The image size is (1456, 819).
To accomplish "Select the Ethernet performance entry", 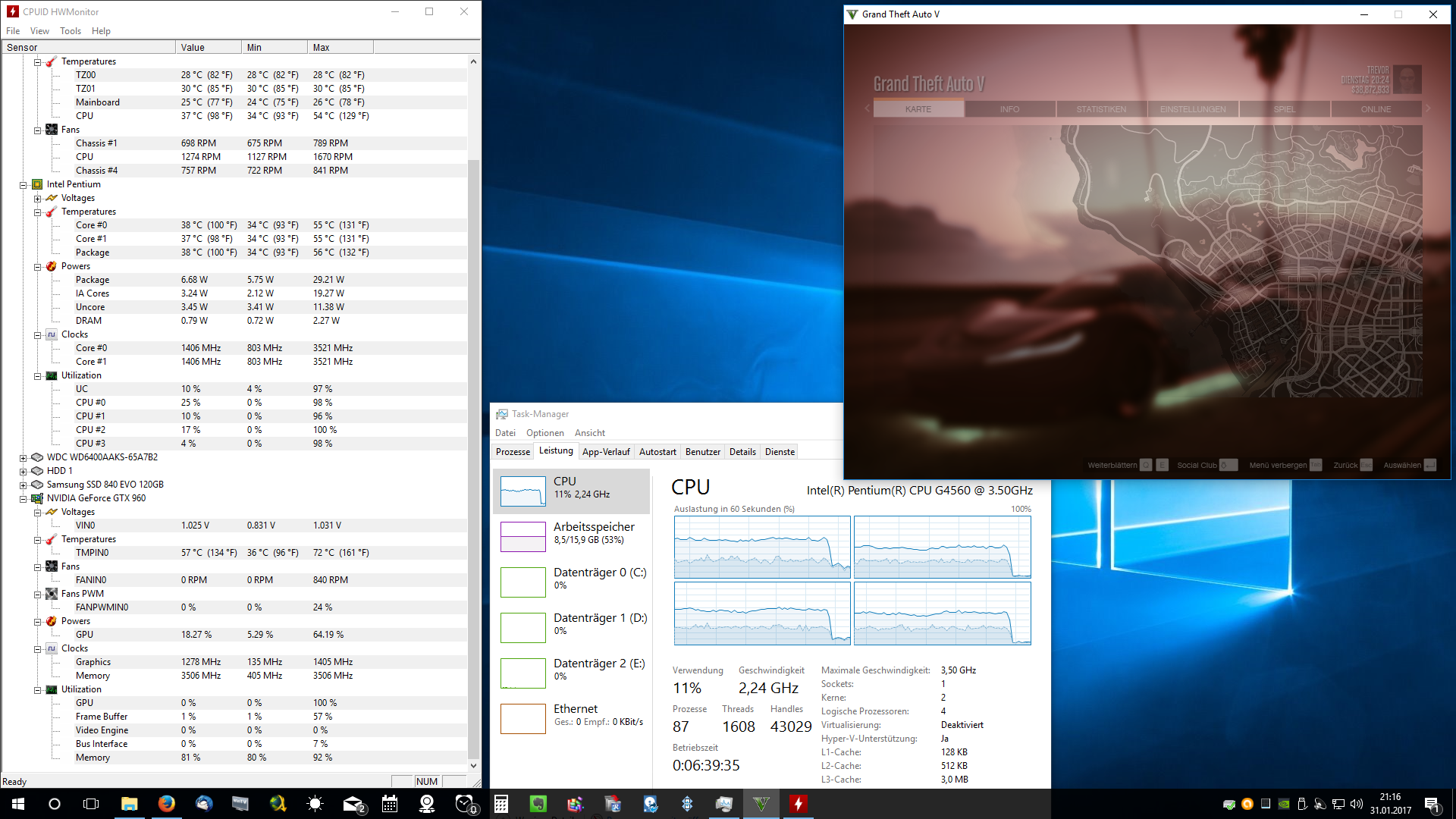I will click(x=574, y=715).
